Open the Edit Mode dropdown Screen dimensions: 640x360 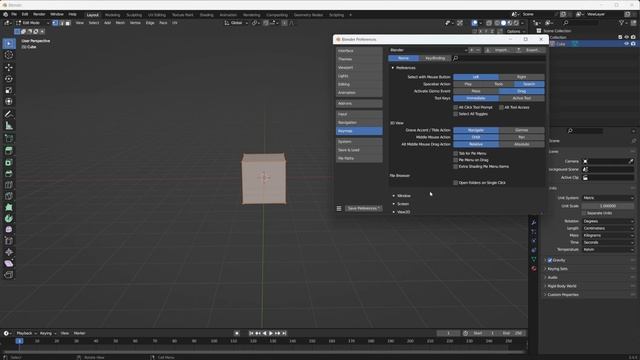(x=32, y=23)
